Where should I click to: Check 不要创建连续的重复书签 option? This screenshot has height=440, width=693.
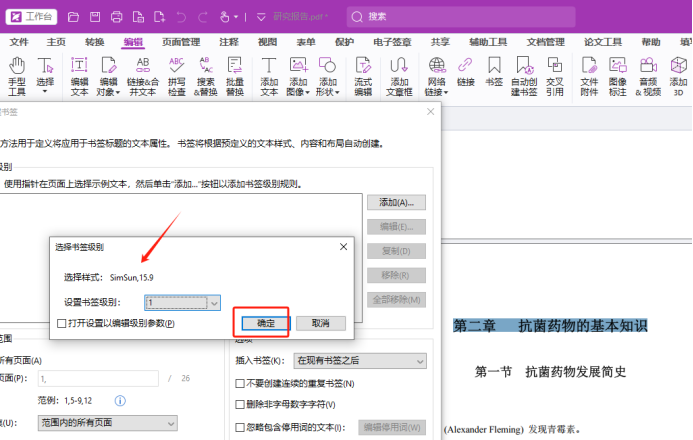point(240,383)
